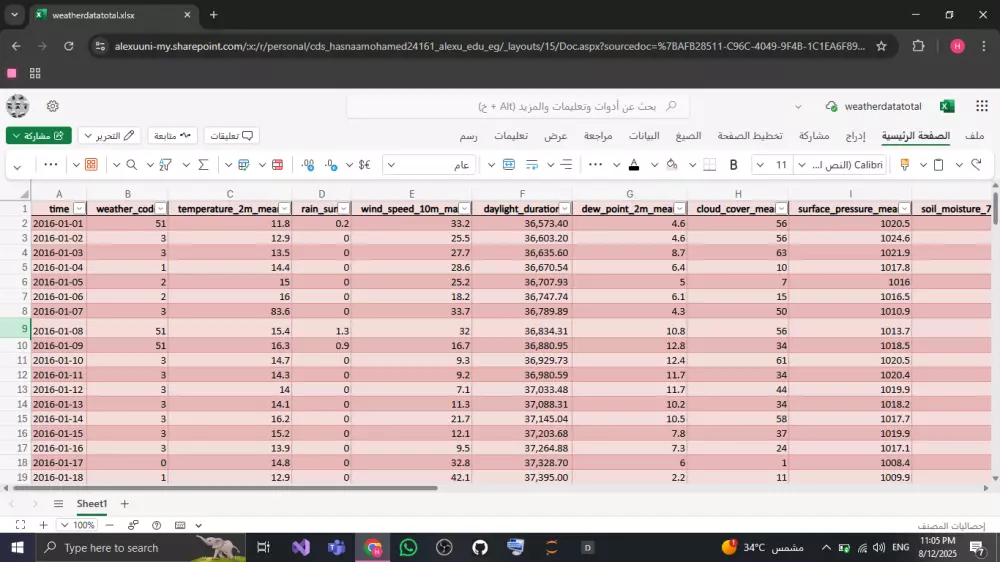Open the daylight_duration filter dropdown
Screen dimensions: 1000x562
pyautogui.click(x=565, y=209)
